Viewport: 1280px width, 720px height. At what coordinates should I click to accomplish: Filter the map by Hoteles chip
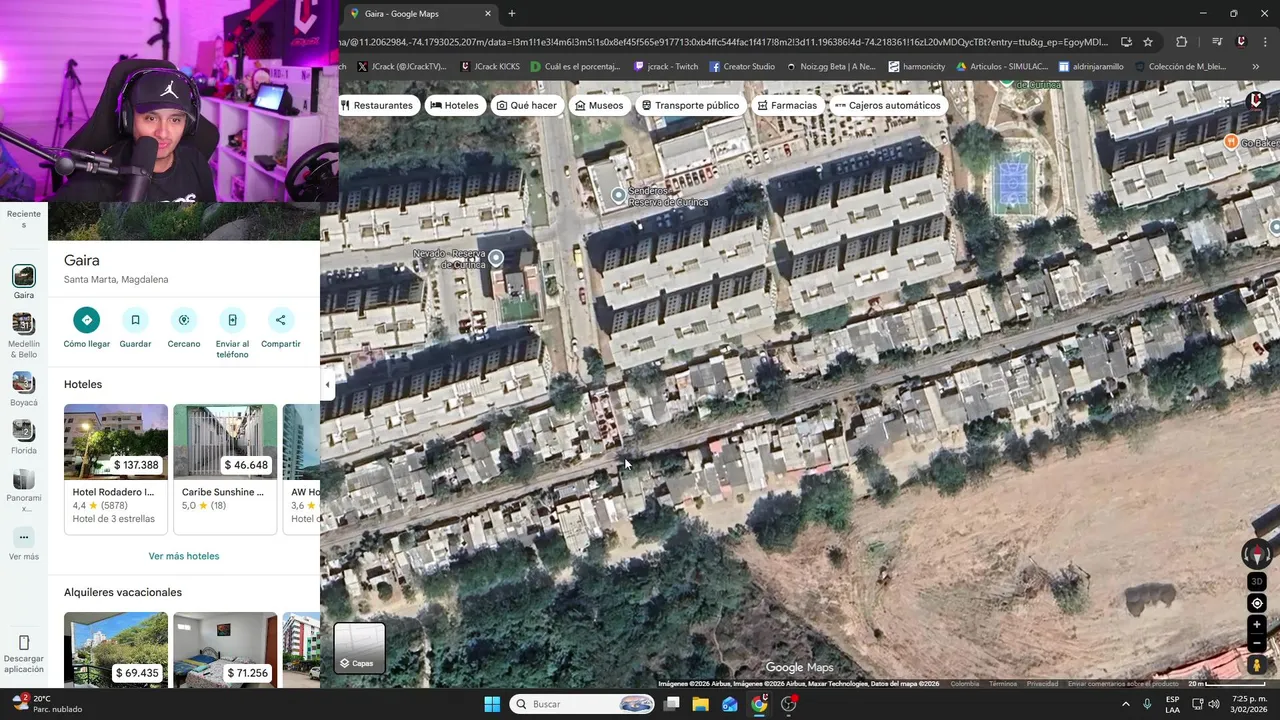click(x=455, y=105)
